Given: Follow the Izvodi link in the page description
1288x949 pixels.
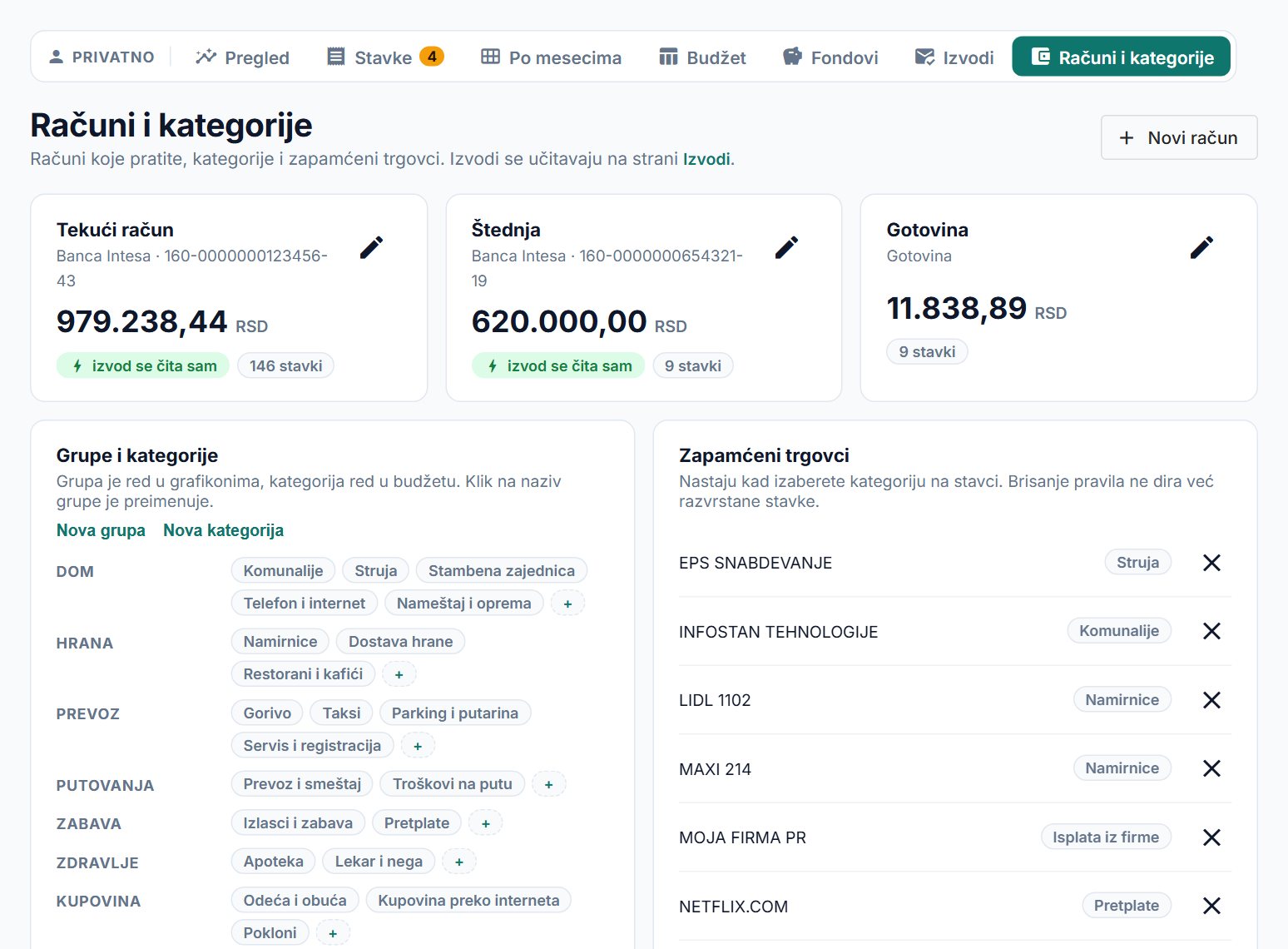Looking at the screenshot, I should click(x=706, y=159).
